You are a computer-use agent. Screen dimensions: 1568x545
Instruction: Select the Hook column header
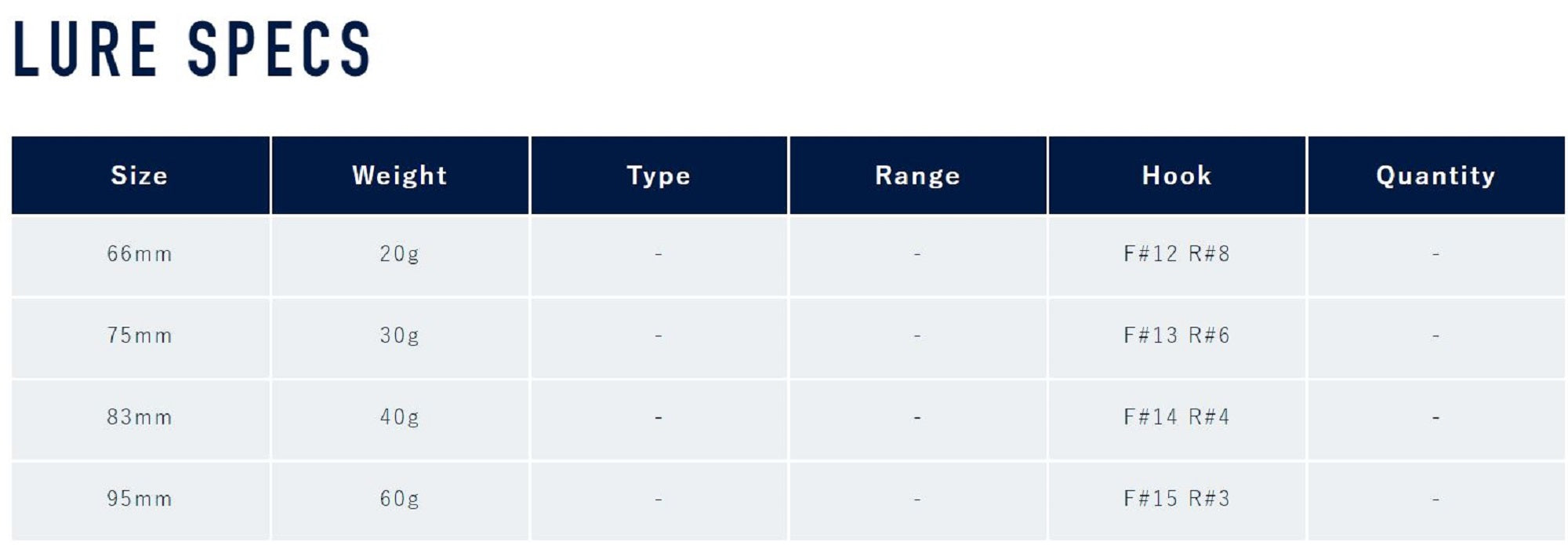click(x=1177, y=175)
